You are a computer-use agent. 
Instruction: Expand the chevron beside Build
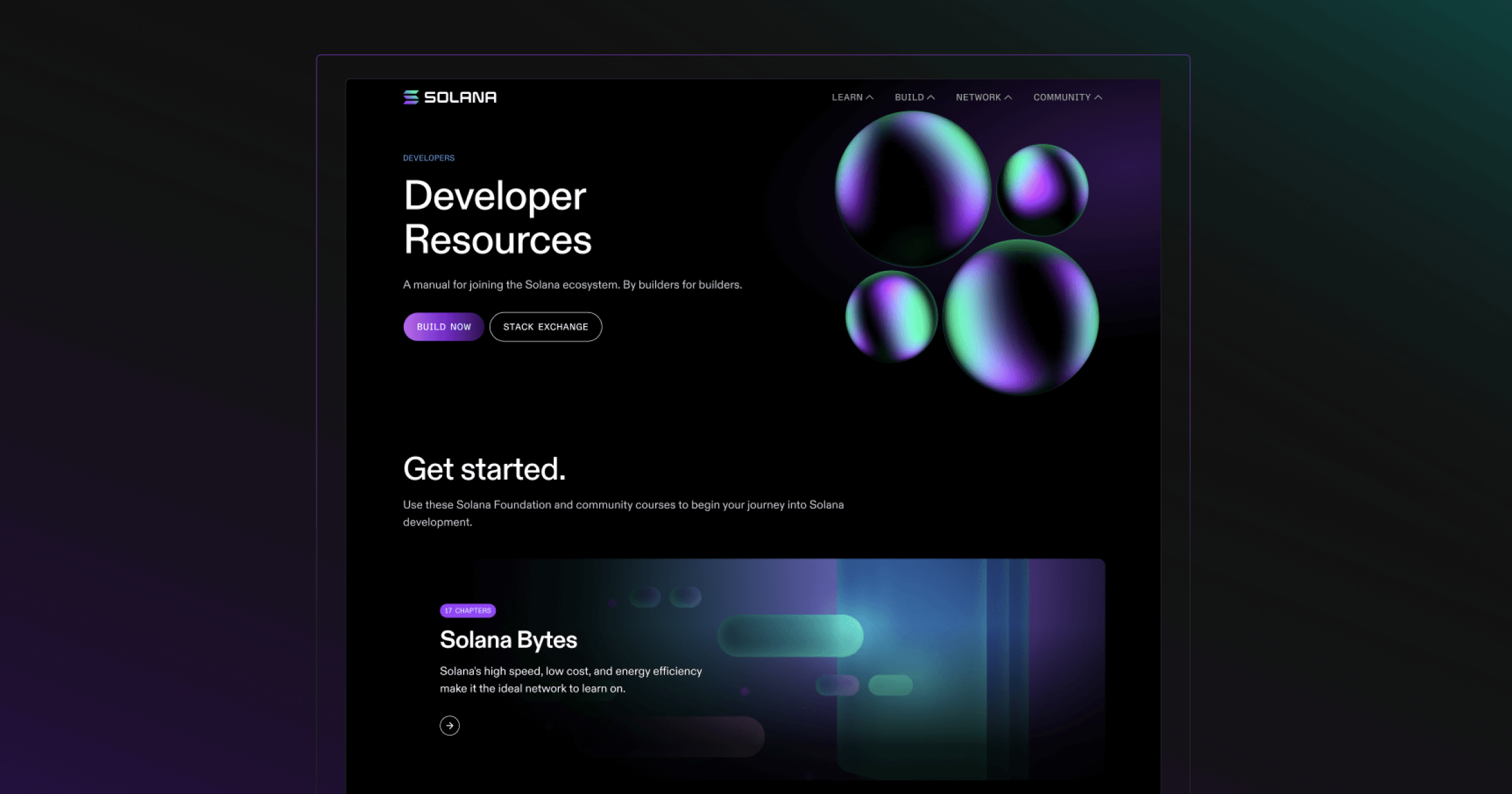coord(931,97)
